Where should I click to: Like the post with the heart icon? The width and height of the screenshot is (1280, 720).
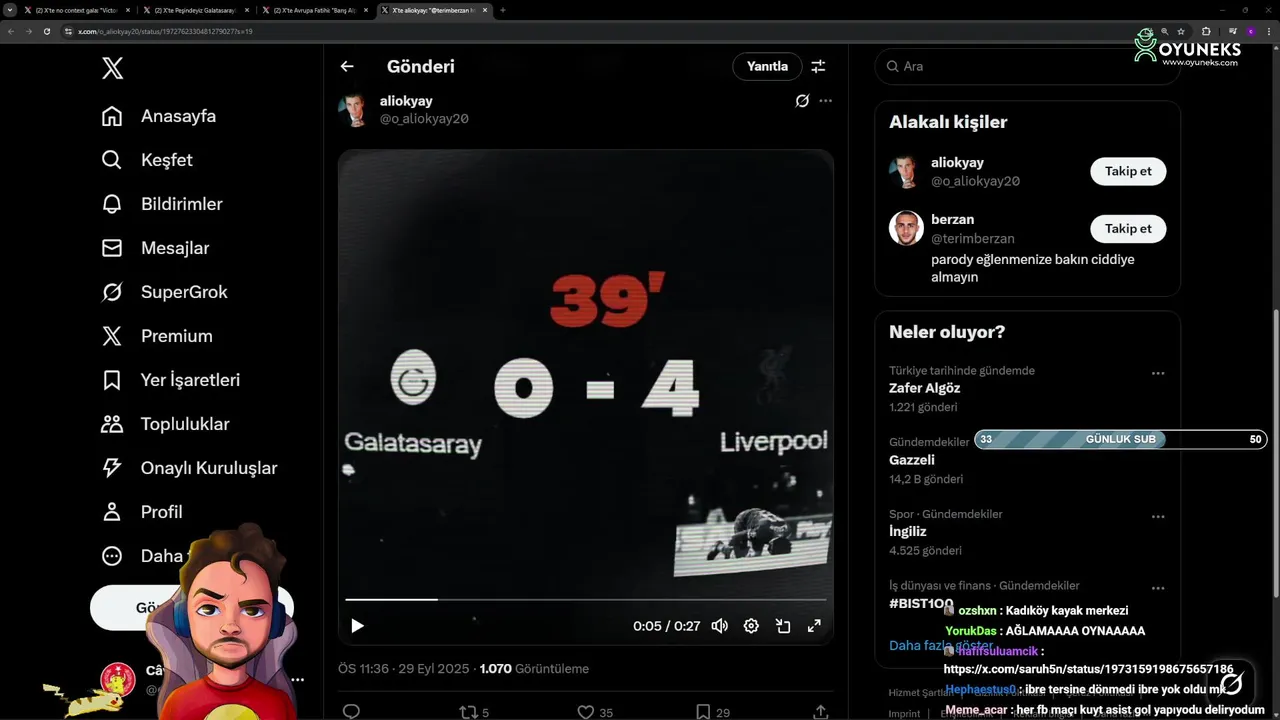pos(586,712)
